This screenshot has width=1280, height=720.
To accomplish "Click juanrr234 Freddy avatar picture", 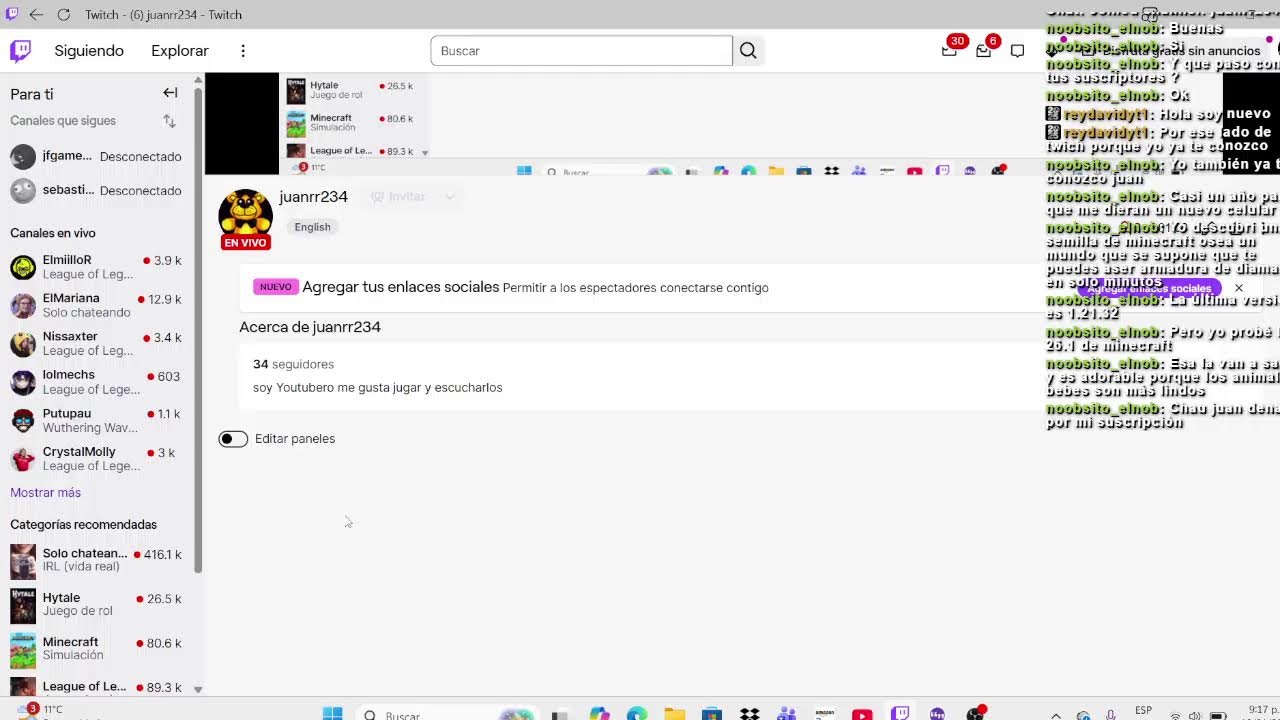I will tap(245, 214).
